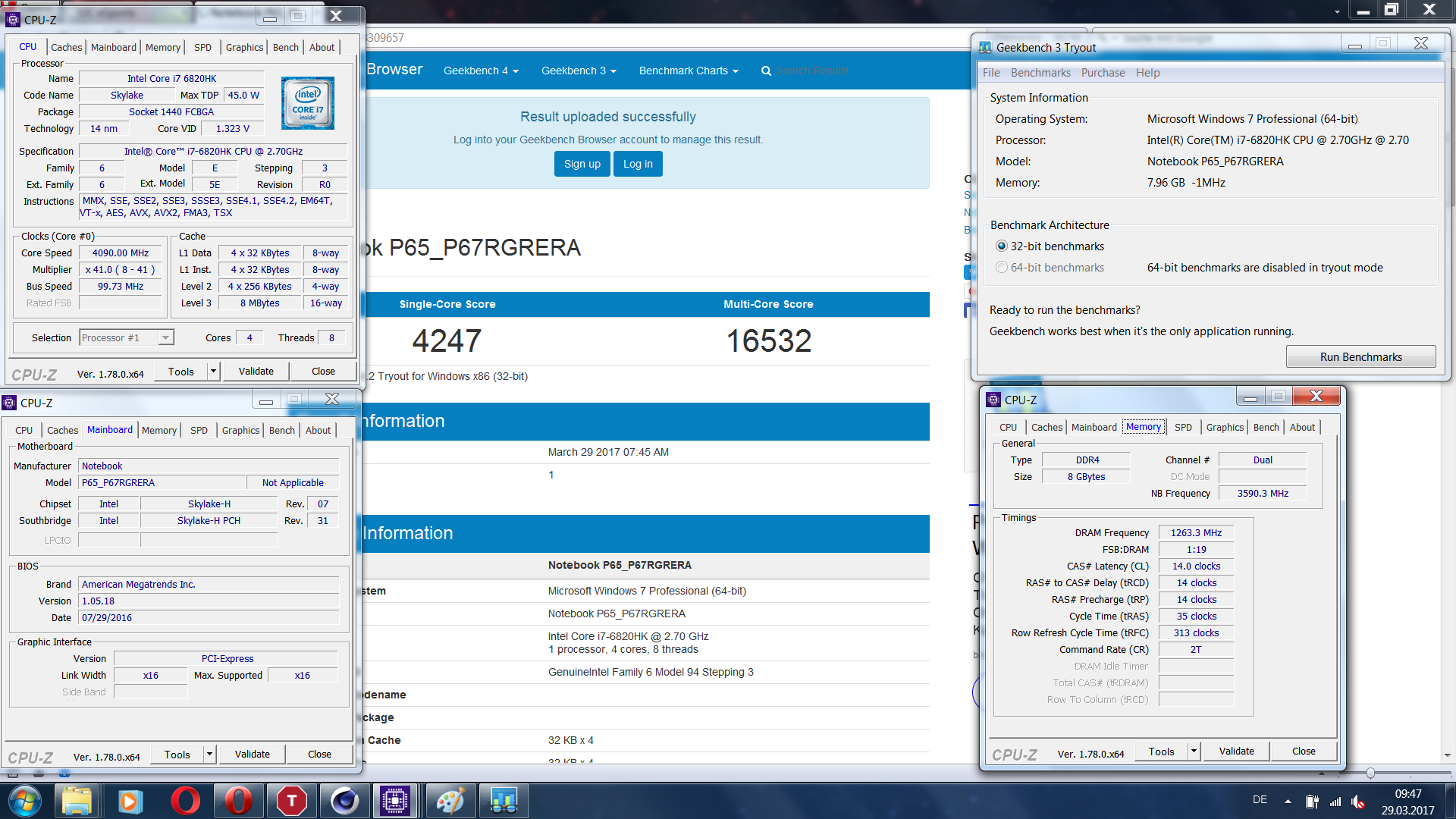
Task: Expand the Benchmark Charts dropdown
Action: 689,71
